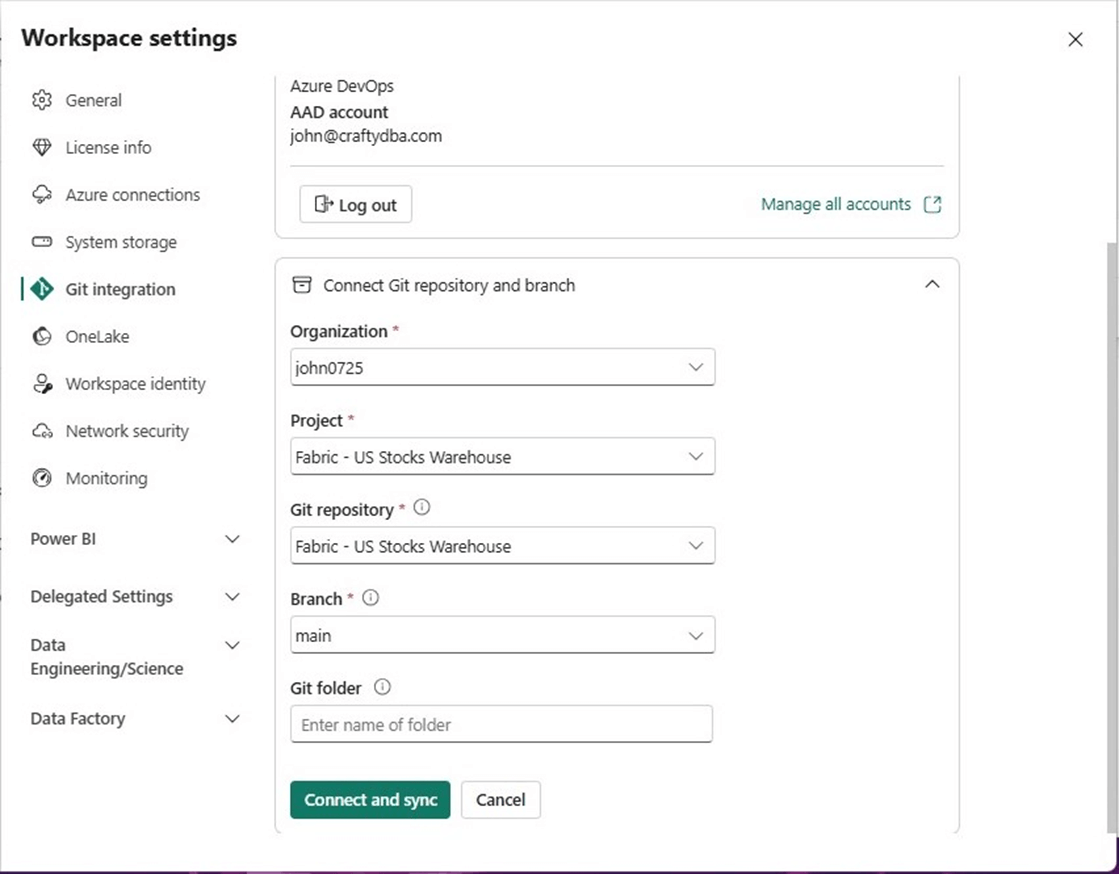
Task: Click the OneLake icon in sidebar
Action: [x=42, y=337]
